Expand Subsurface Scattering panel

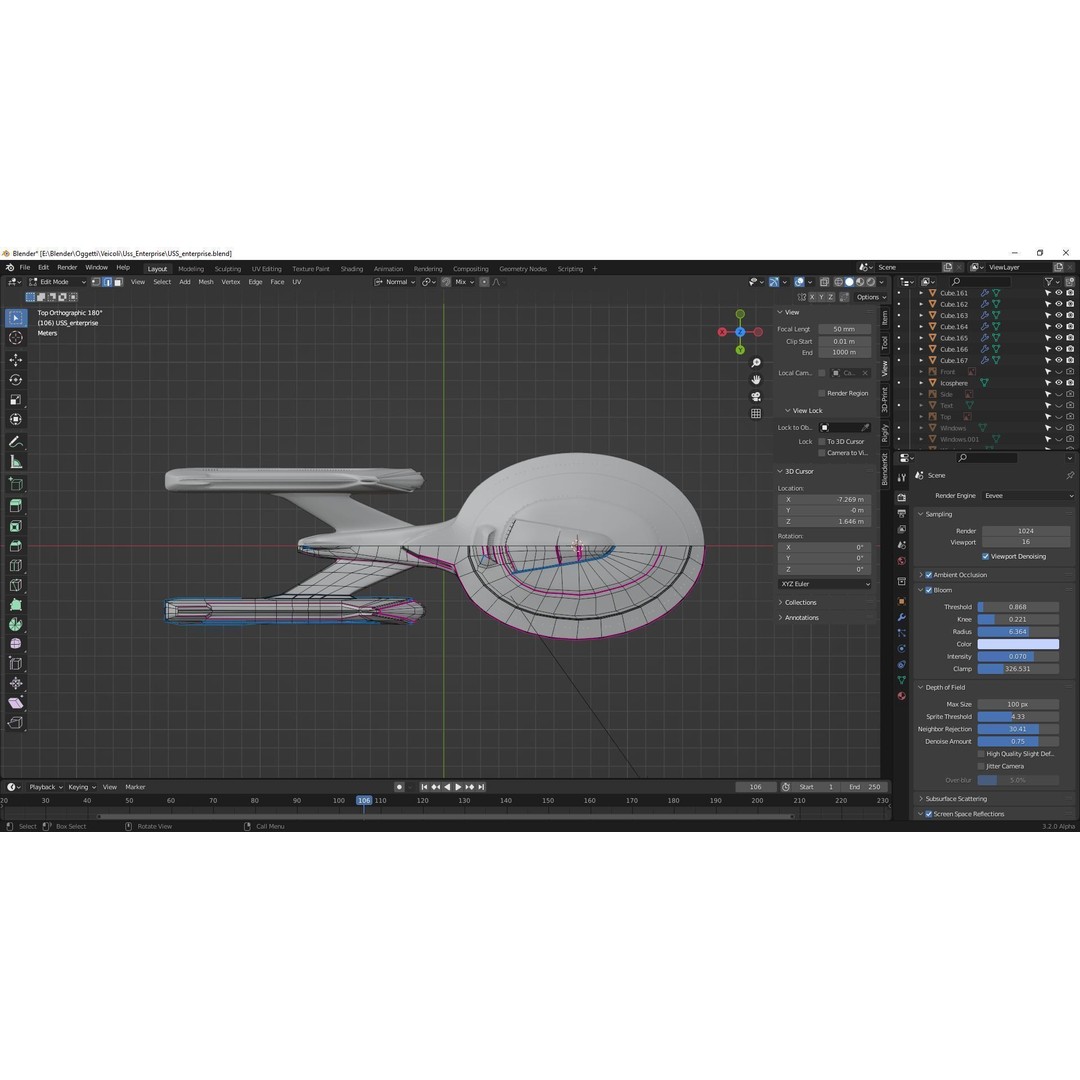[x=956, y=799]
